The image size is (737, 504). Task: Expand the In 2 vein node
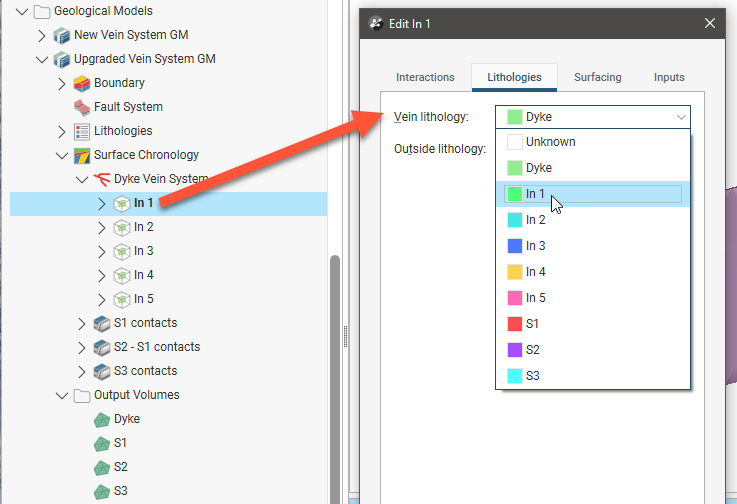102,227
